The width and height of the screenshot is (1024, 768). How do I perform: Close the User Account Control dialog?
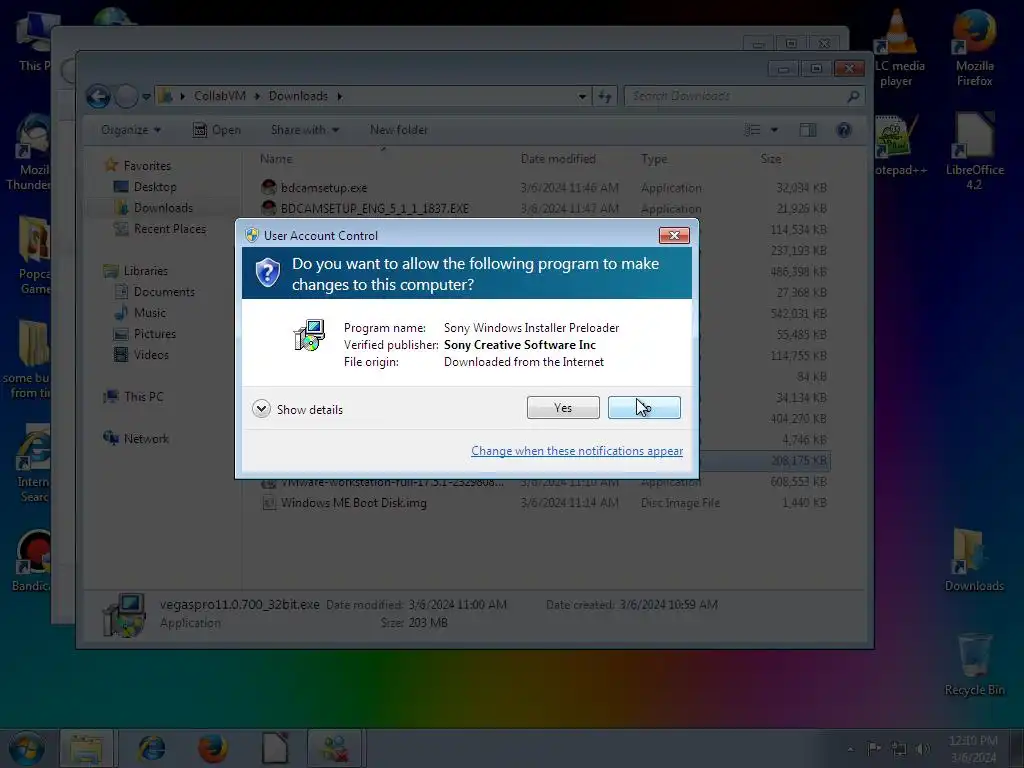coord(674,235)
